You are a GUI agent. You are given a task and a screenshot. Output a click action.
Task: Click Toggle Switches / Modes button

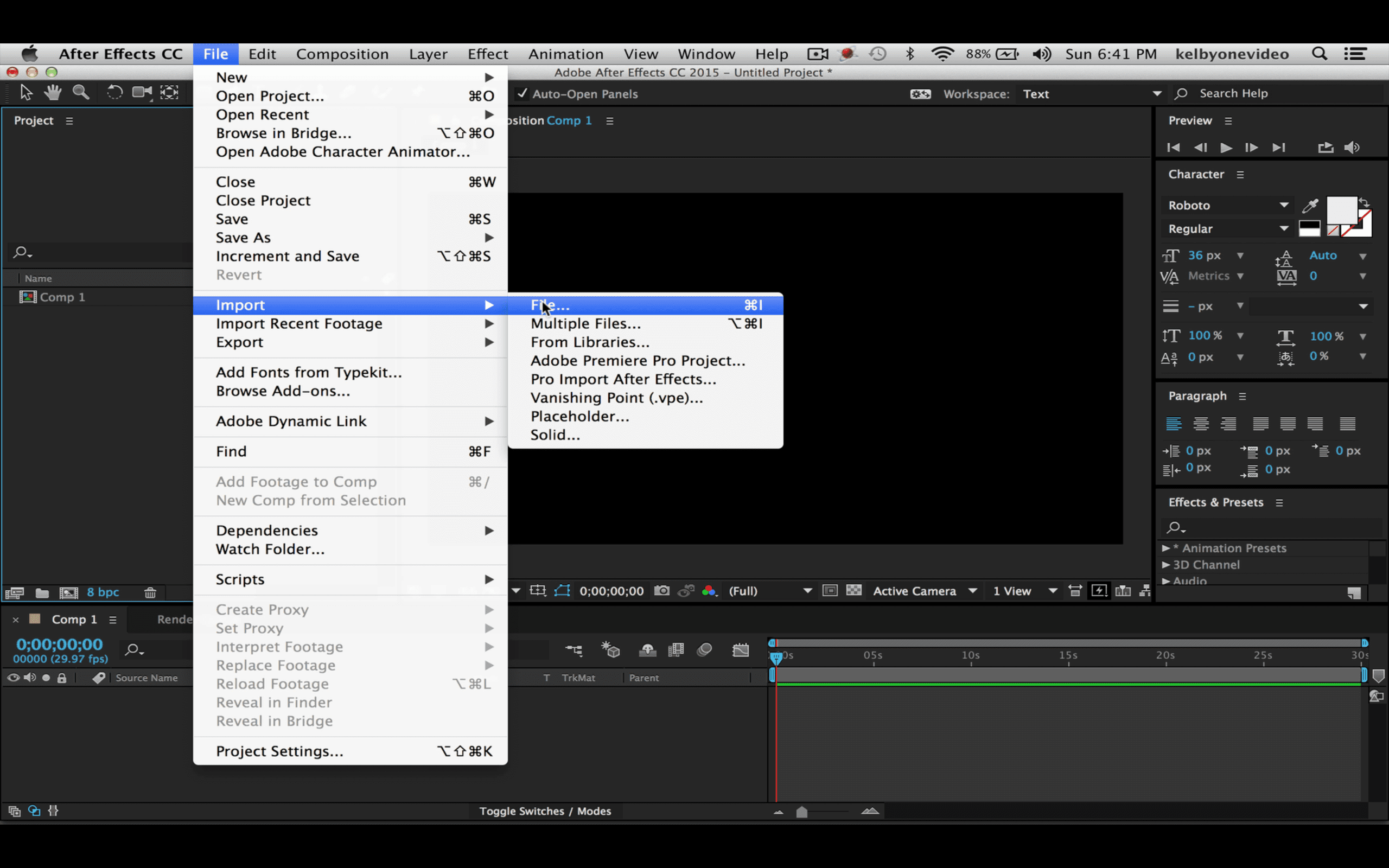[x=545, y=811]
